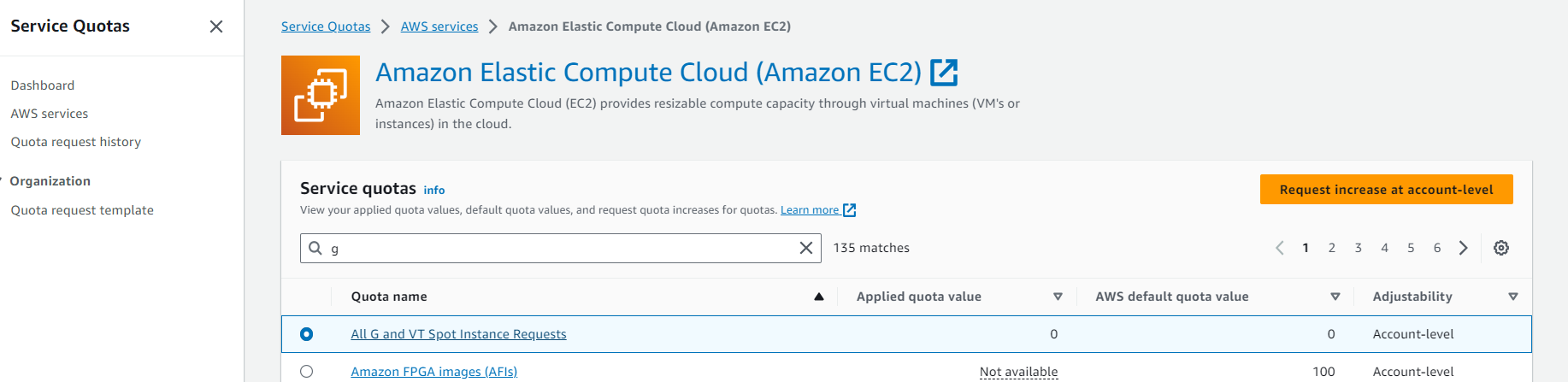This screenshot has width=1568, height=382.
Task: Open Quota request history in sidebar
Action: tap(76, 142)
